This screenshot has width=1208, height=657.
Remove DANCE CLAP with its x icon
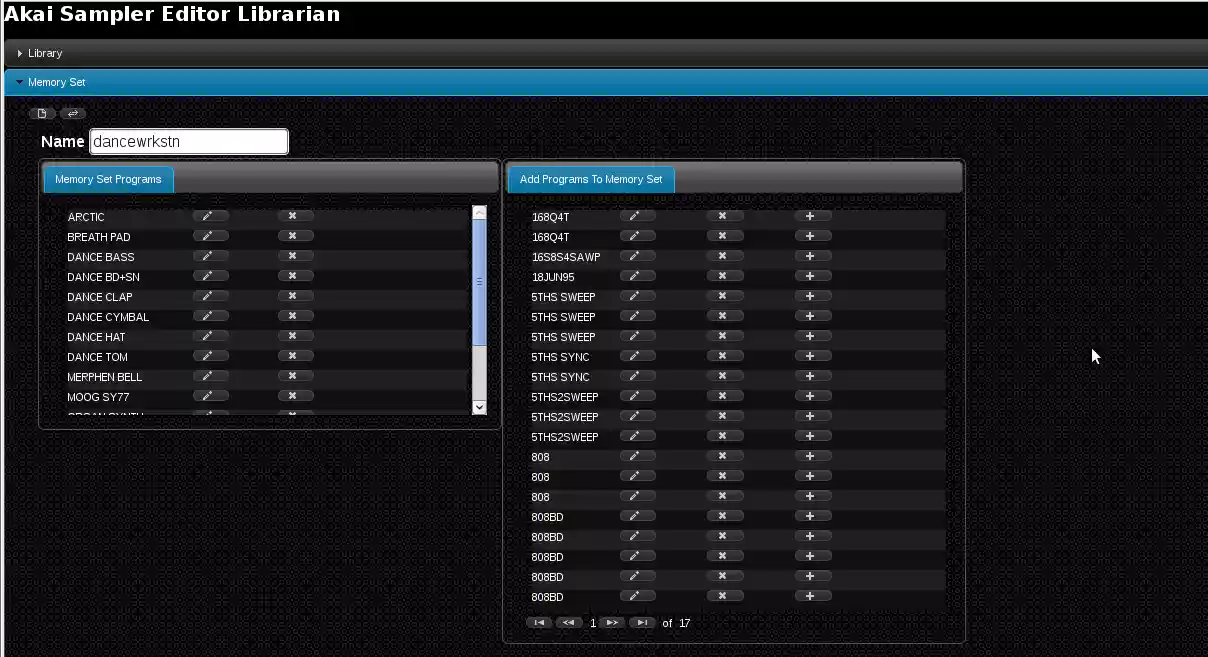[x=295, y=295]
